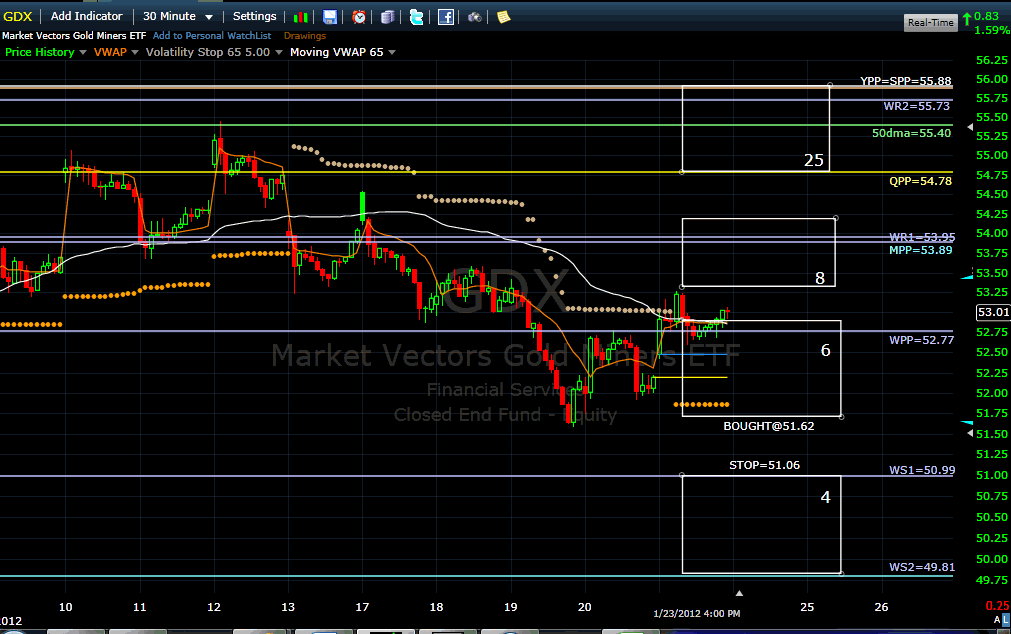Click date 20 on the time axis

(x=585, y=607)
